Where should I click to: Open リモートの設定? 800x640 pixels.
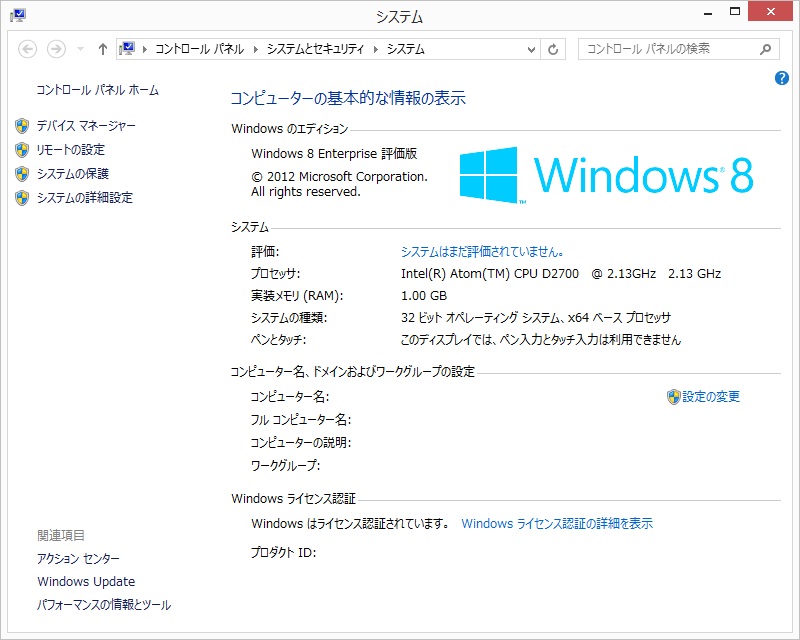tap(70, 150)
